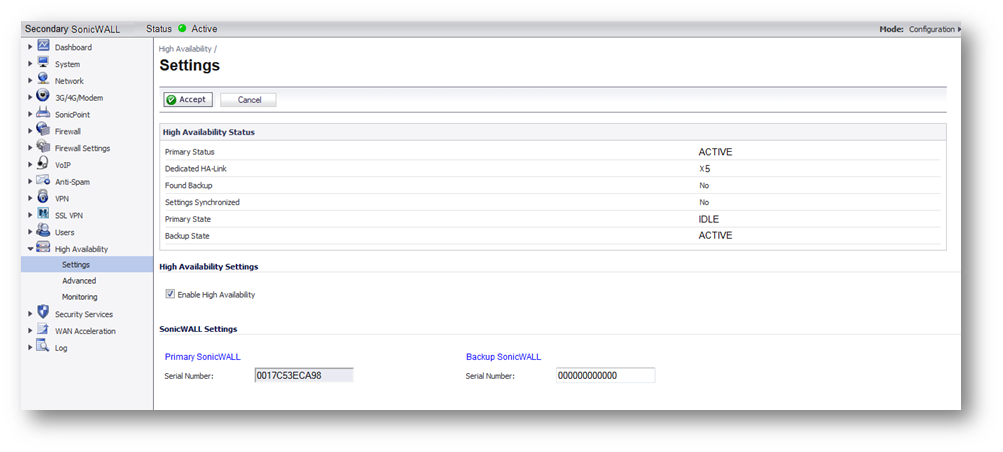
Task: Open the Advanced submenu item
Action: (x=79, y=281)
